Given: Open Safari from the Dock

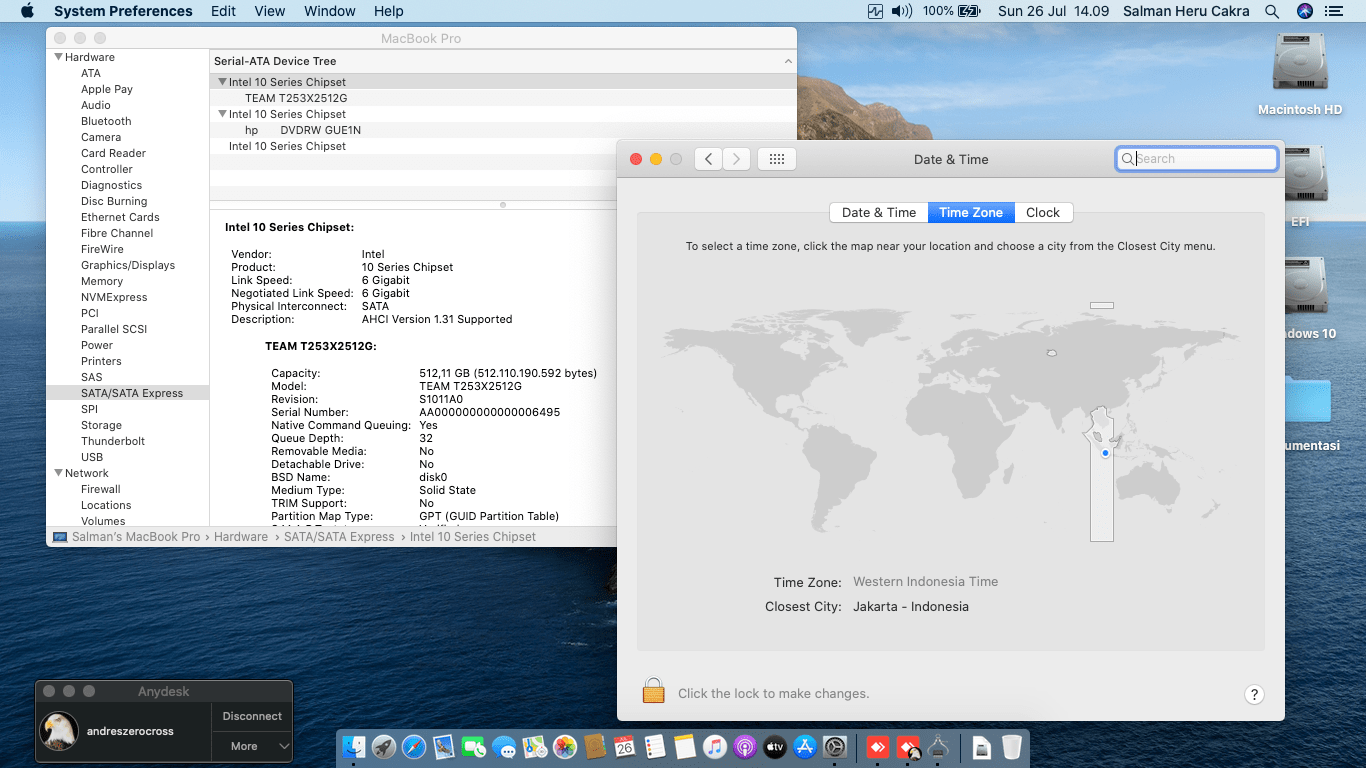Looking at the screenshot, I should point(414,747).
